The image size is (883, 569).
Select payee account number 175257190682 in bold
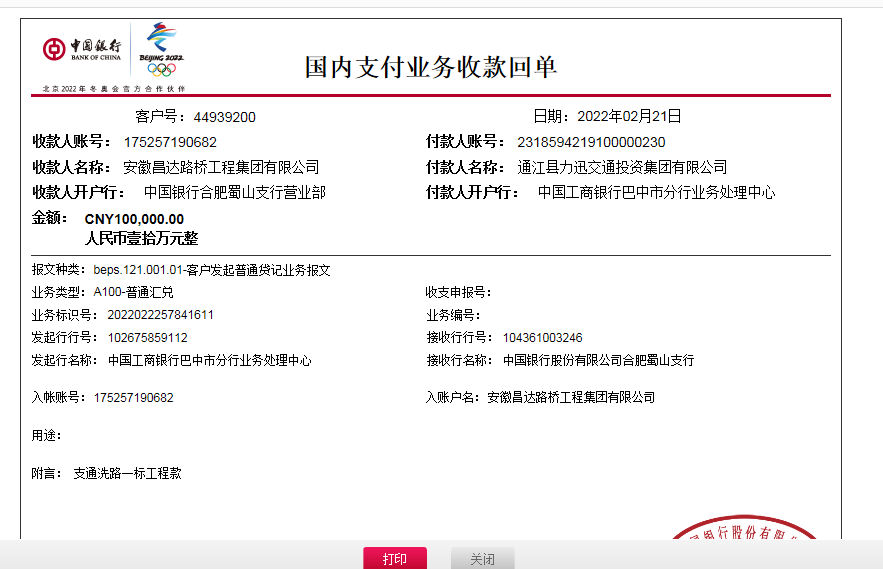170,142
